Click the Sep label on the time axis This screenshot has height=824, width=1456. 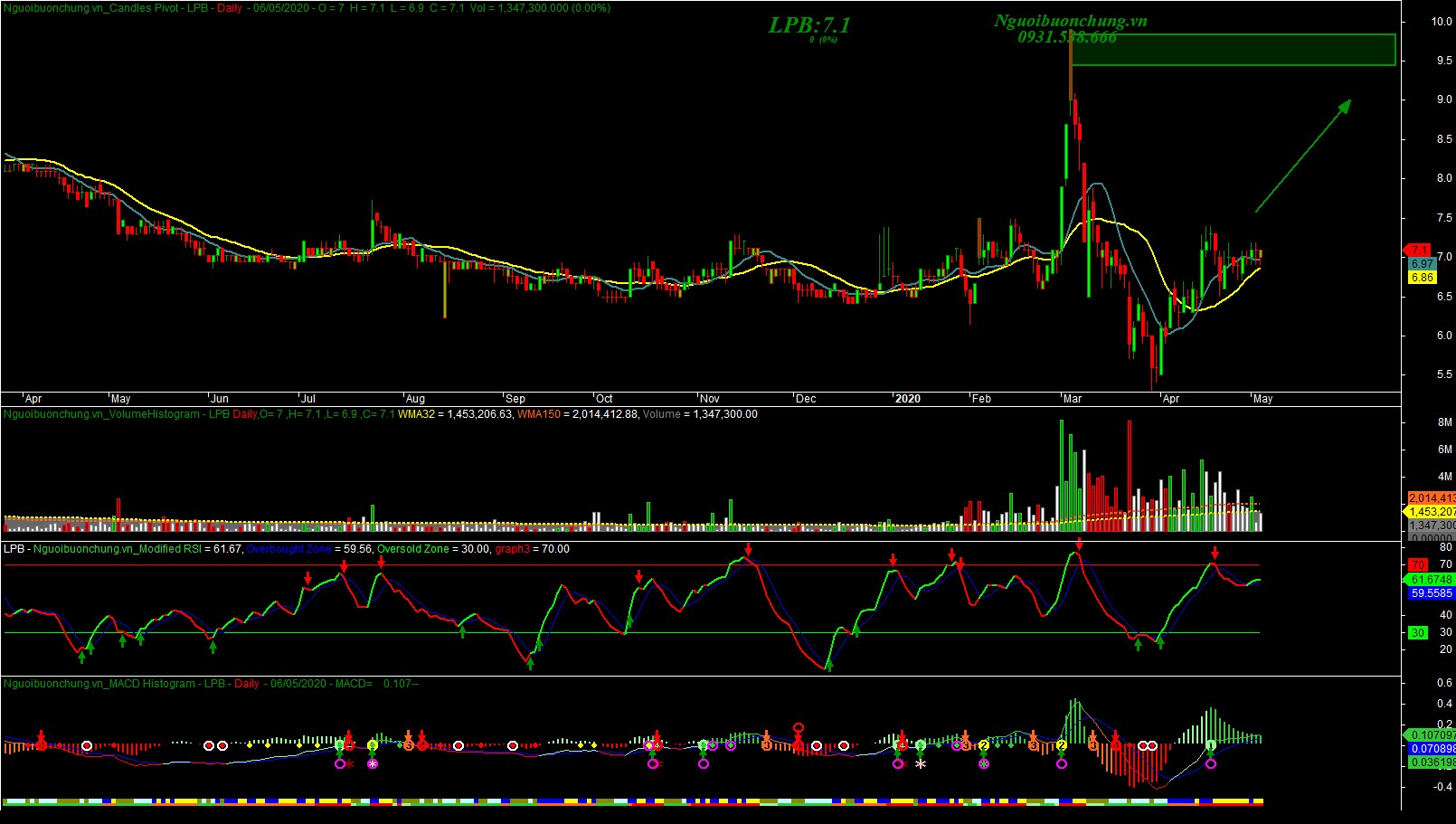click(x=515, y=399)
